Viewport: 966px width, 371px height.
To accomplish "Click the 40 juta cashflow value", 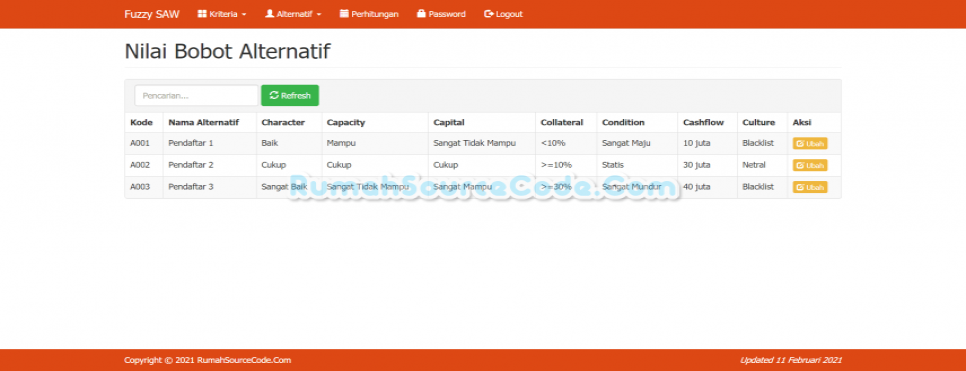I will tap(697, 186).
